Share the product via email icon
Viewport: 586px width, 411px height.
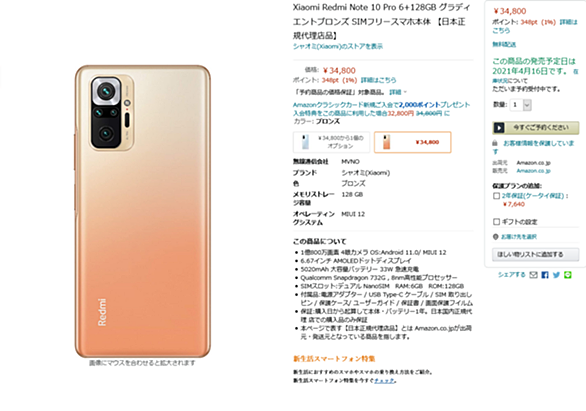tap(534, 275)
